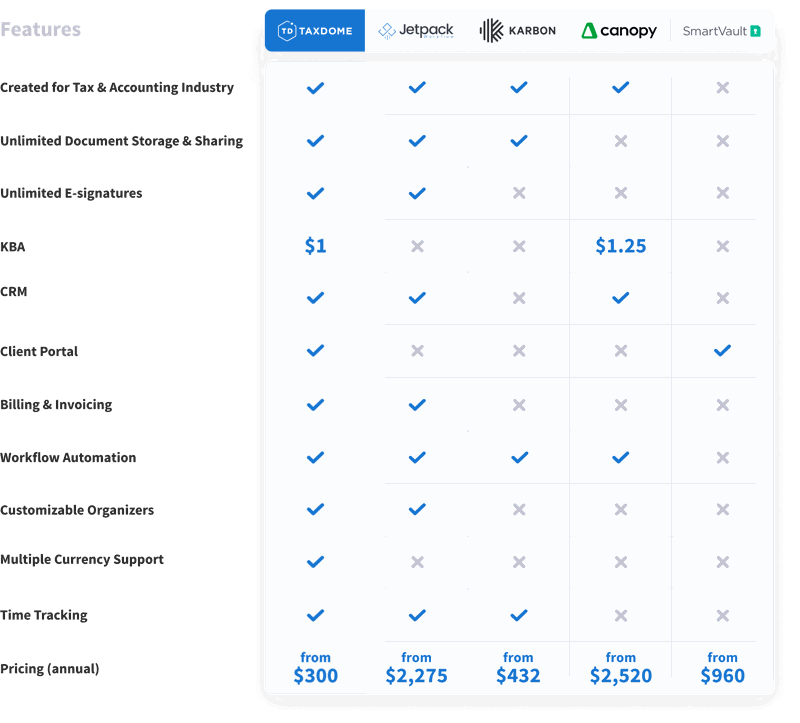Screen dimensions: 800x723
Task: Click Canopy checkmark for Created for Tax & Accounting Industry
Action: pyautogui.click(x=620, y=88)
